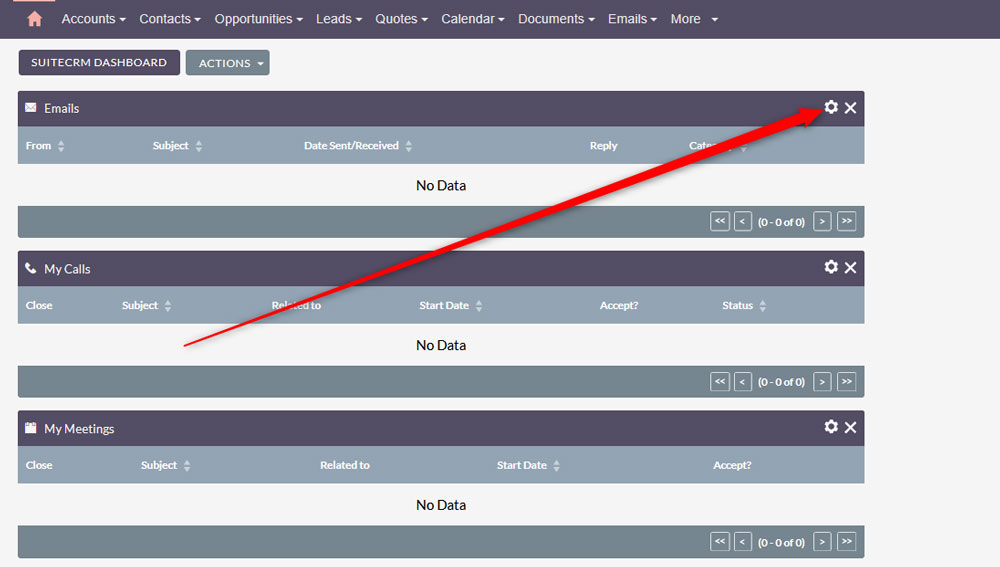Open My Meetings dashlet settings gear
Image resolution: width=1000 pixels, height=567 pixels.
coord(830,426)
